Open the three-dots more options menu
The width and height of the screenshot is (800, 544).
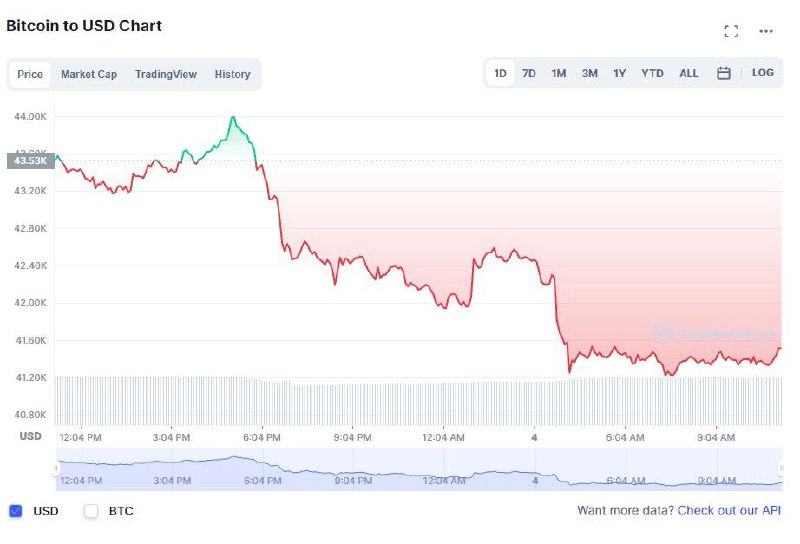(x=766, y=31)
